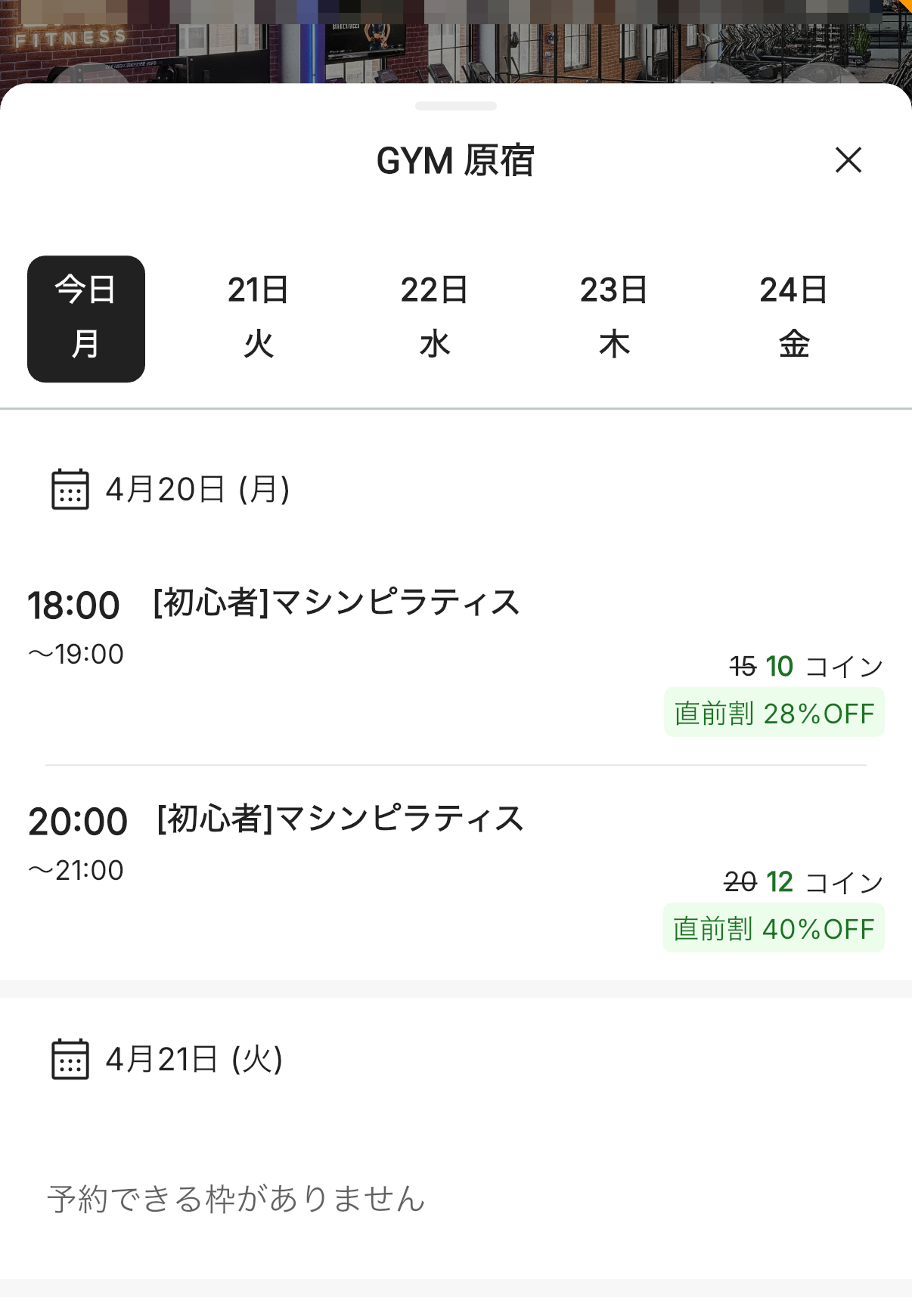Viewport: 912px width, 1316px height.
Task: Close the GYM 原宿 booking sheet
Action: pyautogui.click(x=848, y=160)
